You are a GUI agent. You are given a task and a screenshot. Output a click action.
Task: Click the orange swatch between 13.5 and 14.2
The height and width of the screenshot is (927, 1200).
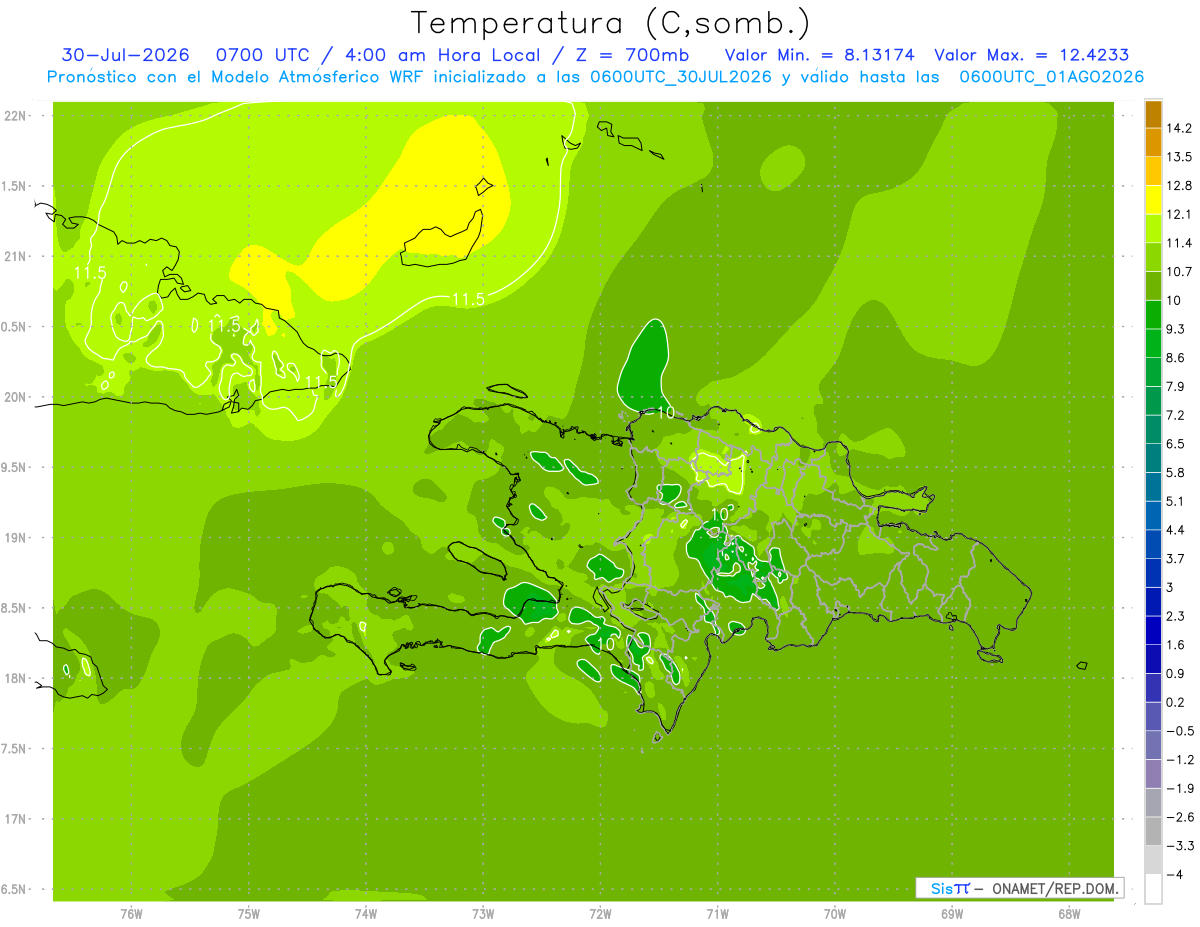pos(1153,143)
